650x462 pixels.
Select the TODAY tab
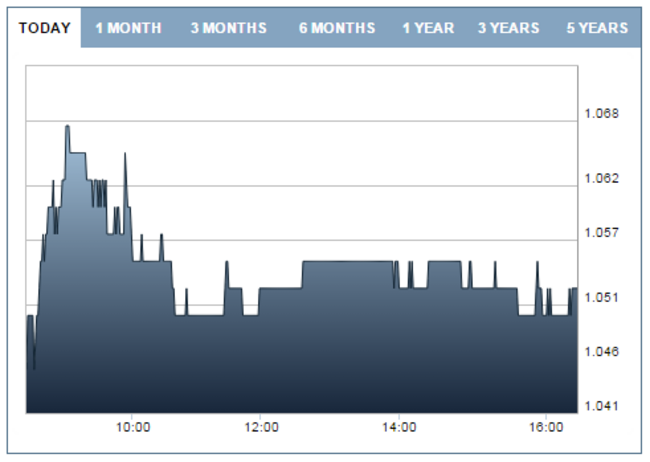(44, 28)
